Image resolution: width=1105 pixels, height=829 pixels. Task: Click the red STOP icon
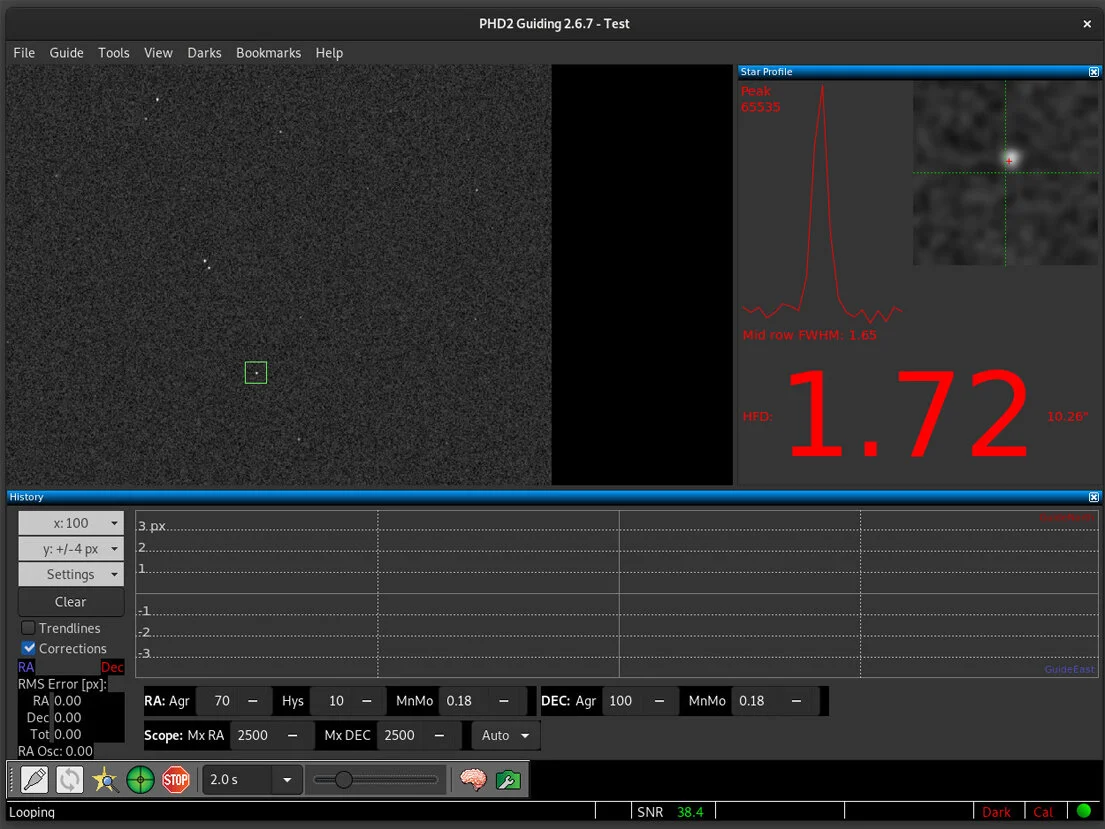point(175,780)
